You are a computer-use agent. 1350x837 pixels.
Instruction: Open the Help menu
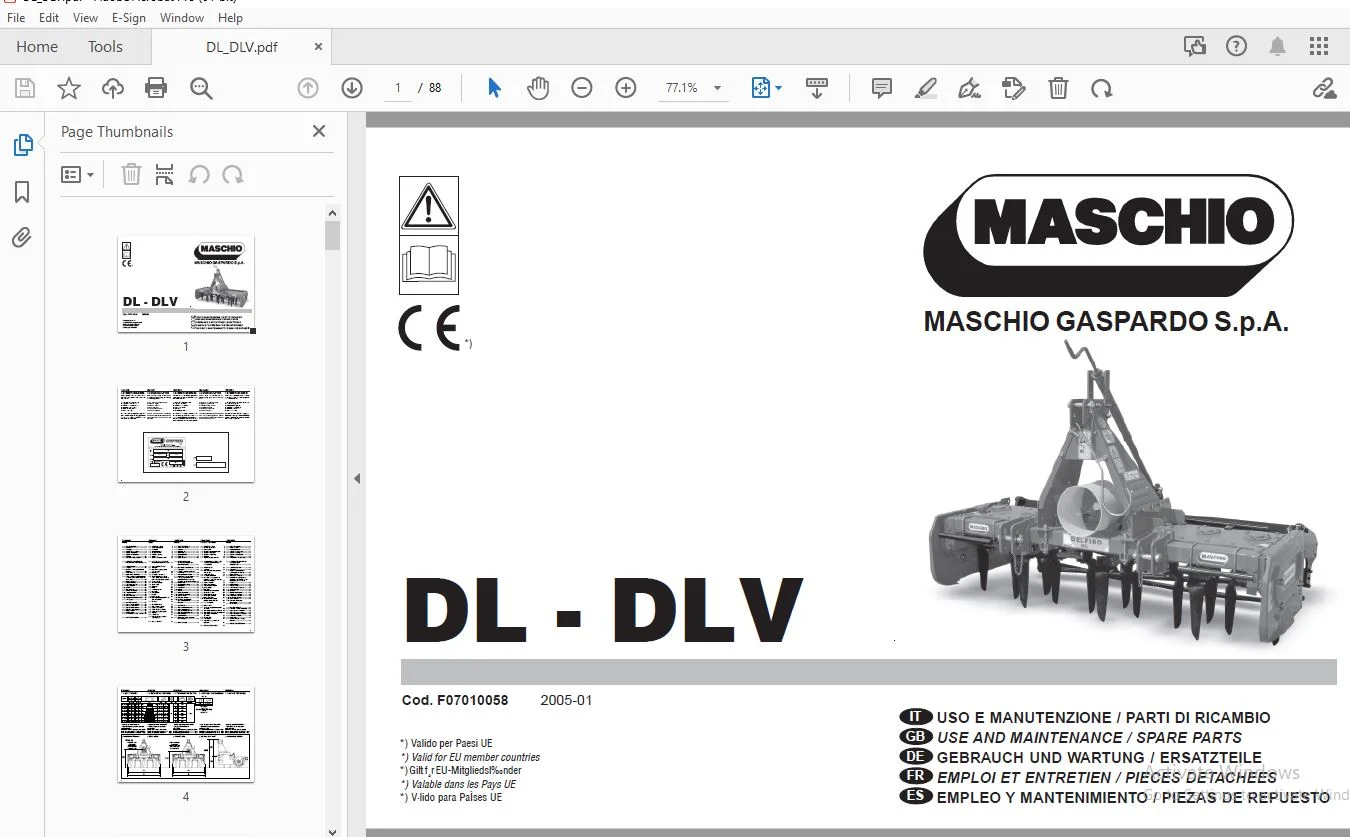[230, 18]
